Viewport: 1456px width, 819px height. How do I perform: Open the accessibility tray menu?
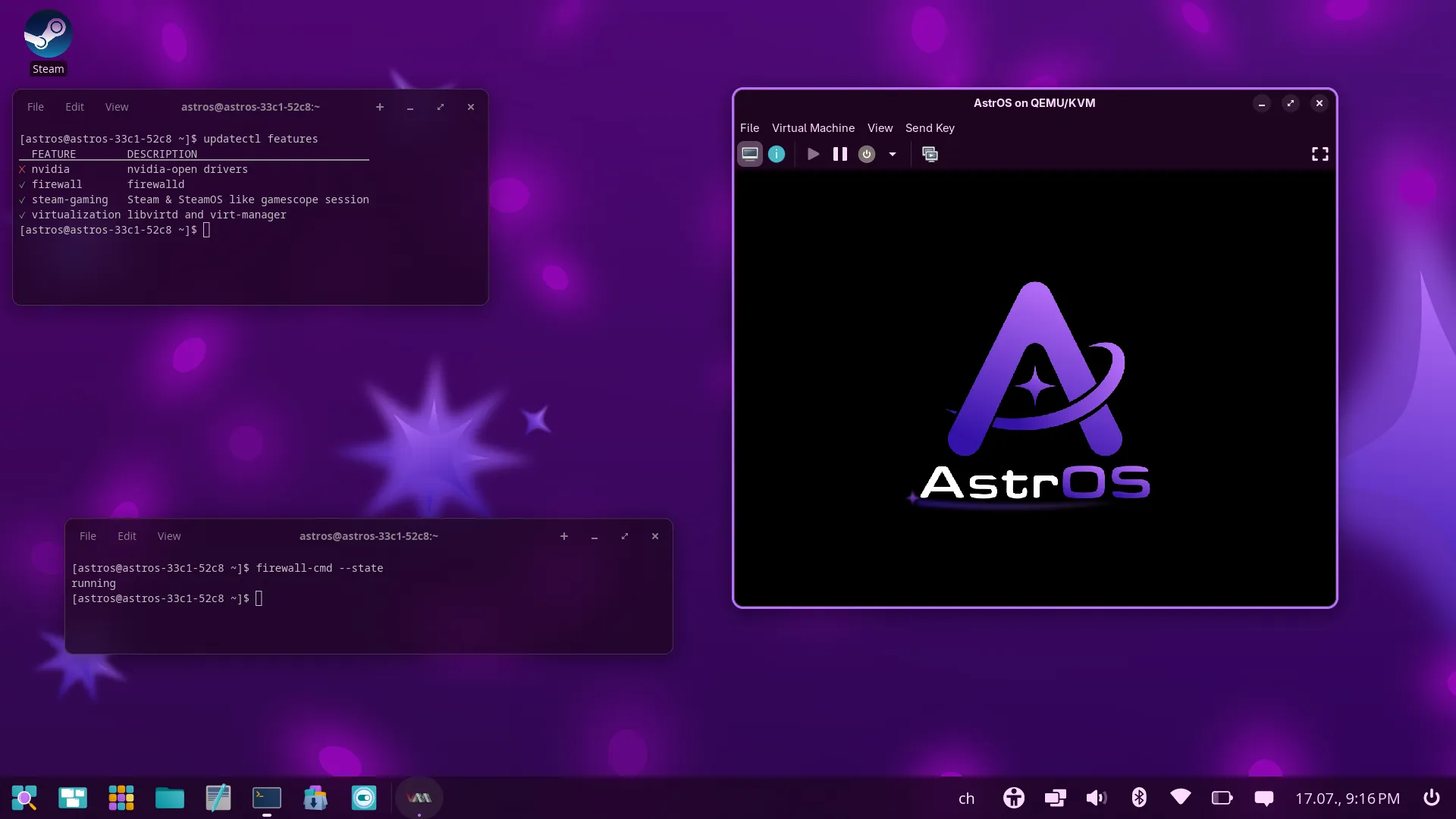(x=1014, y=798)
